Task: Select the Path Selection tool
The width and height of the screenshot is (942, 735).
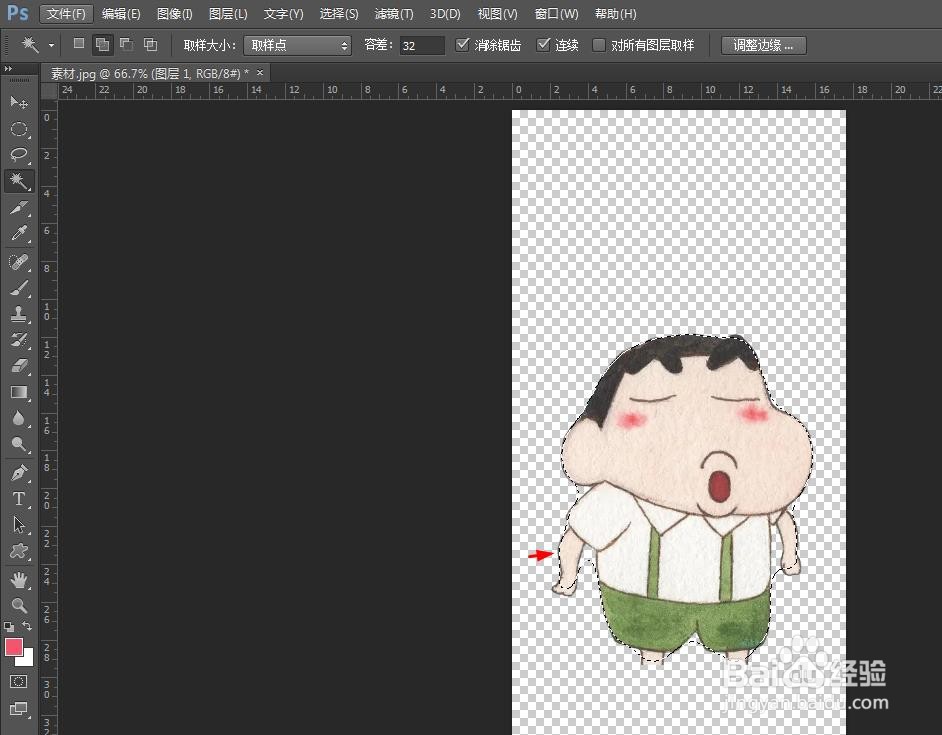Action: click(19, 525)
